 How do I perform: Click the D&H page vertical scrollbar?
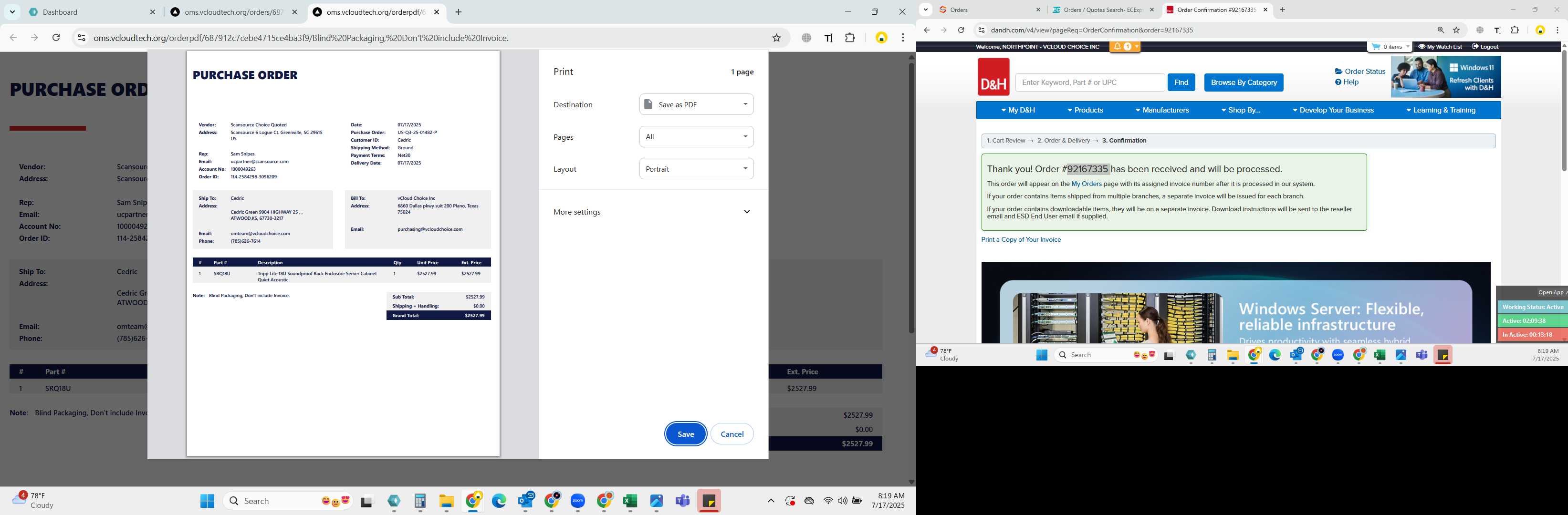click(1564, 111)
